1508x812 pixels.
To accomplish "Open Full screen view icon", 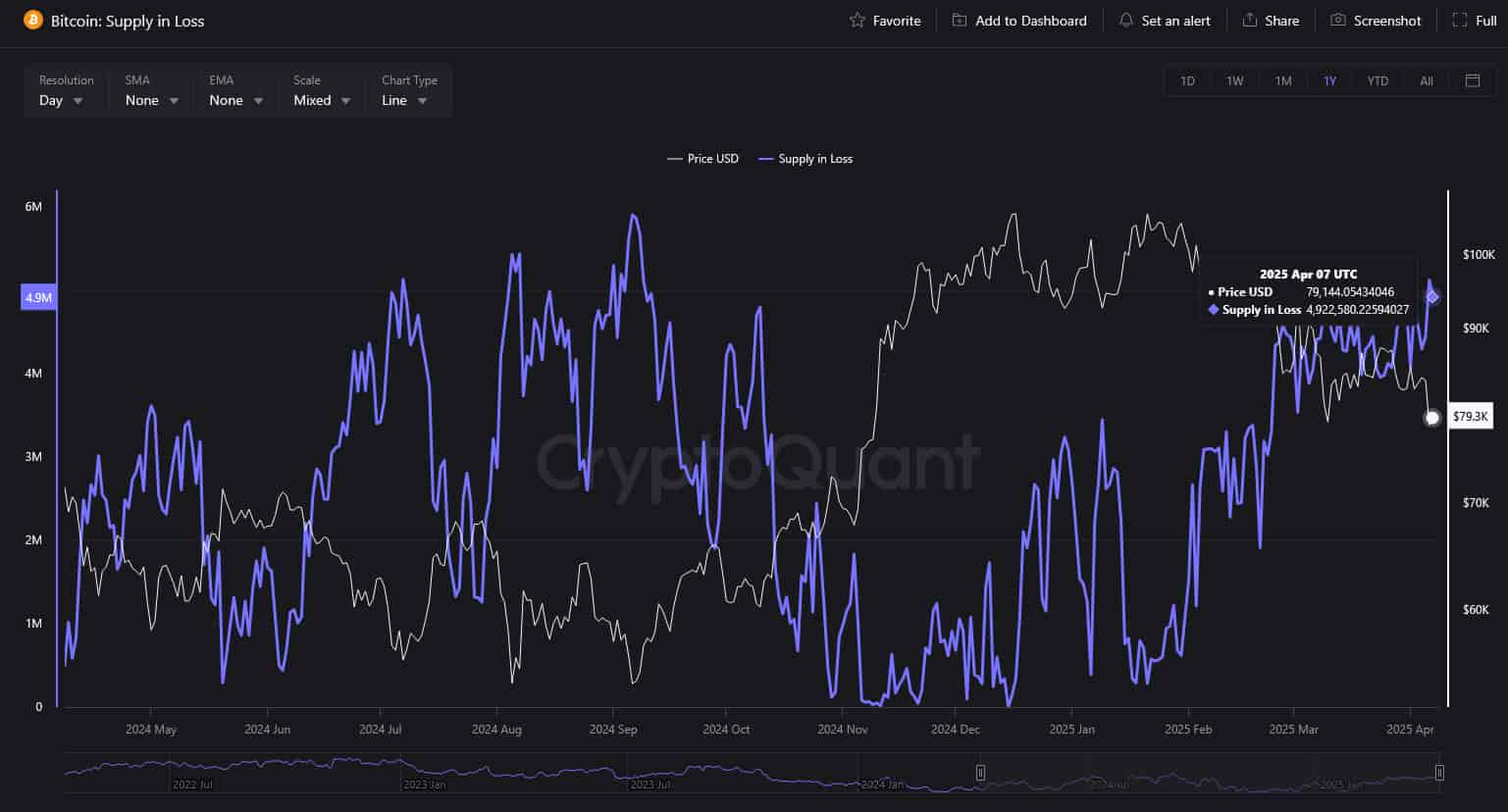I will click(x=1459, y=21).
